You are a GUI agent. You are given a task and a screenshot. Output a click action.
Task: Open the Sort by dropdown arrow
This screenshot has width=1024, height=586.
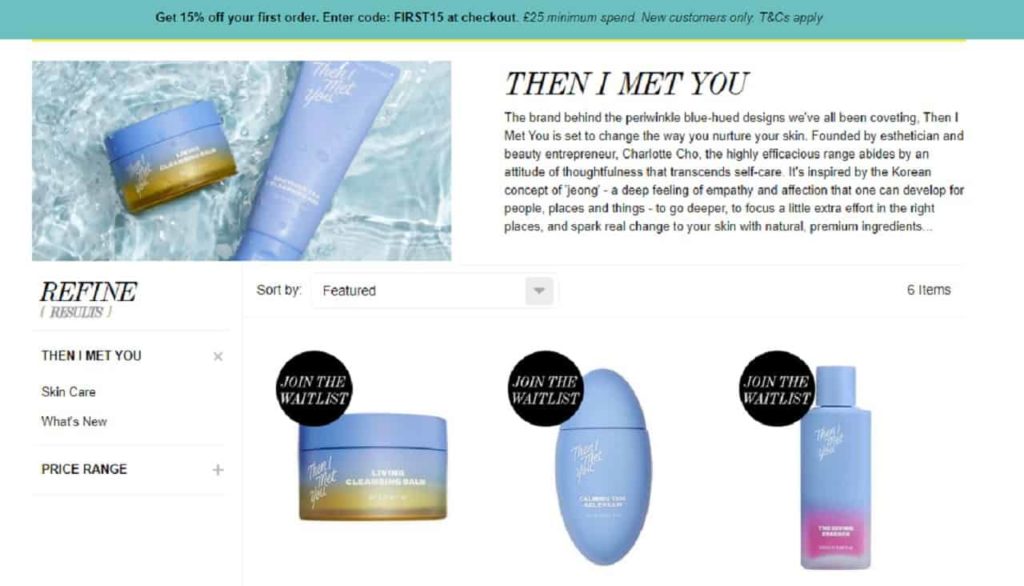[539, 291]
